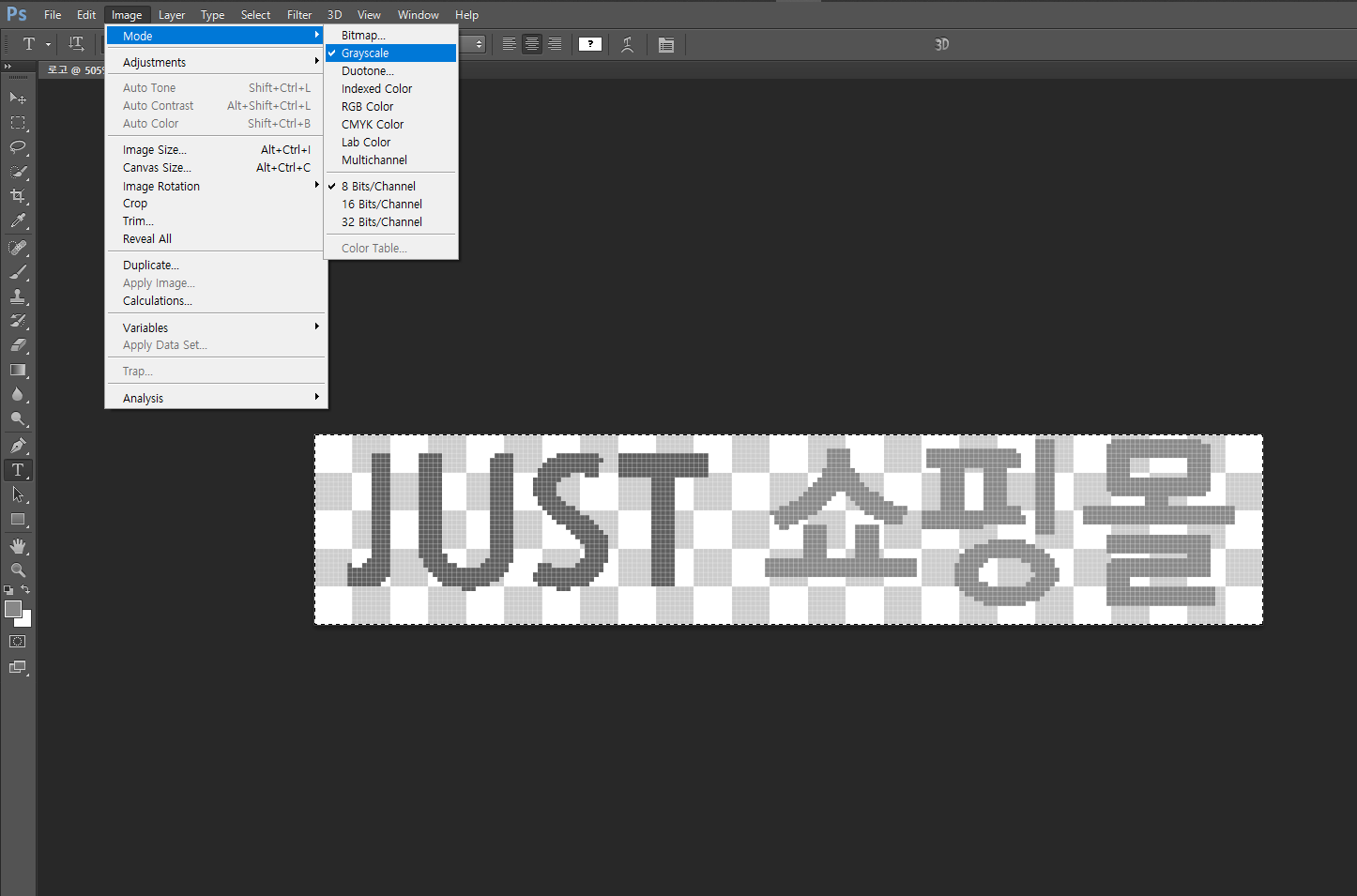Screen dimensions: 1357x896
Task: Choose RGB Color mode
Action: [391, 107]
